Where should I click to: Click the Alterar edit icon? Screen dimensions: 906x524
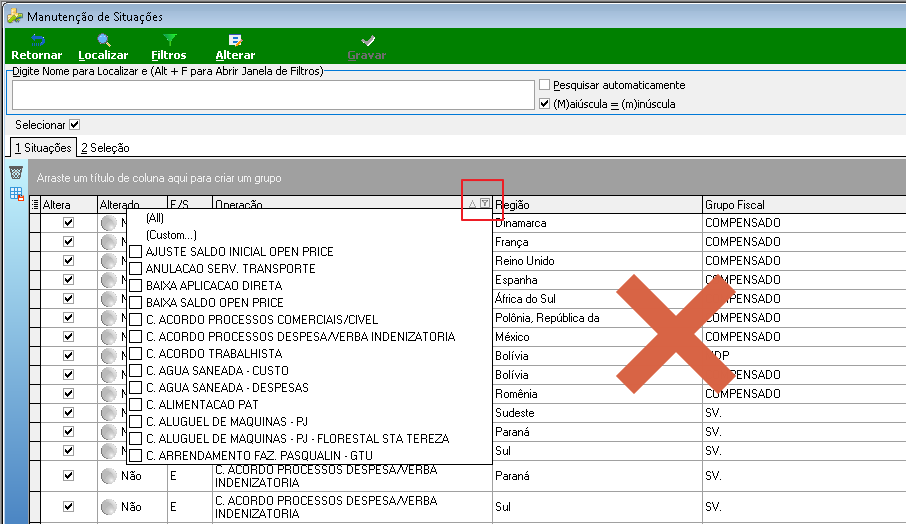click(235, 40)
